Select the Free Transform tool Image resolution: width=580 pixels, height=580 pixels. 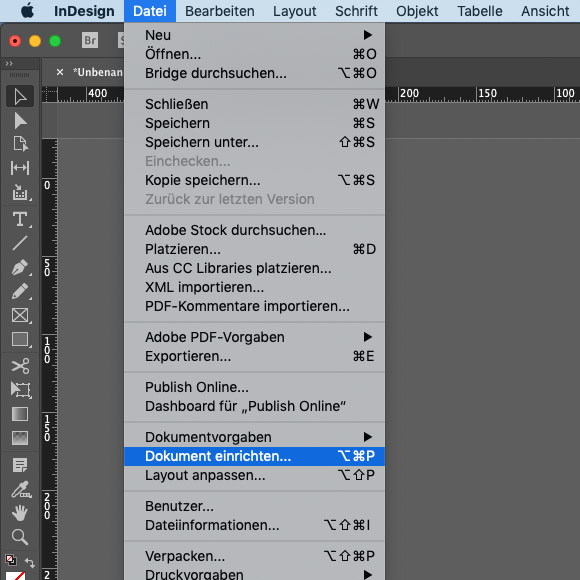[20, 390]
